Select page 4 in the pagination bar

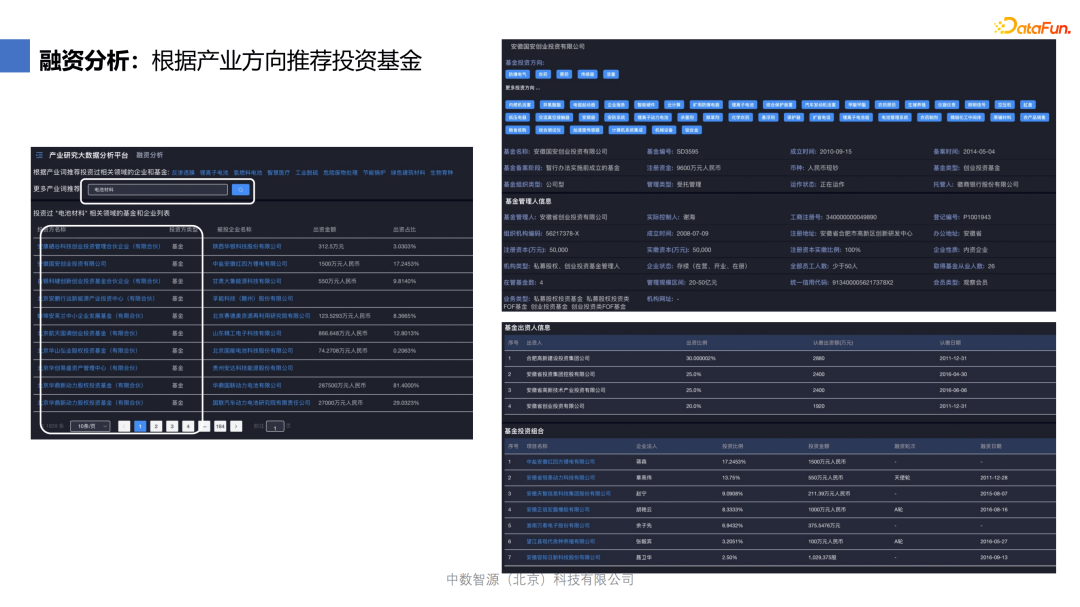tap(186, 426)
